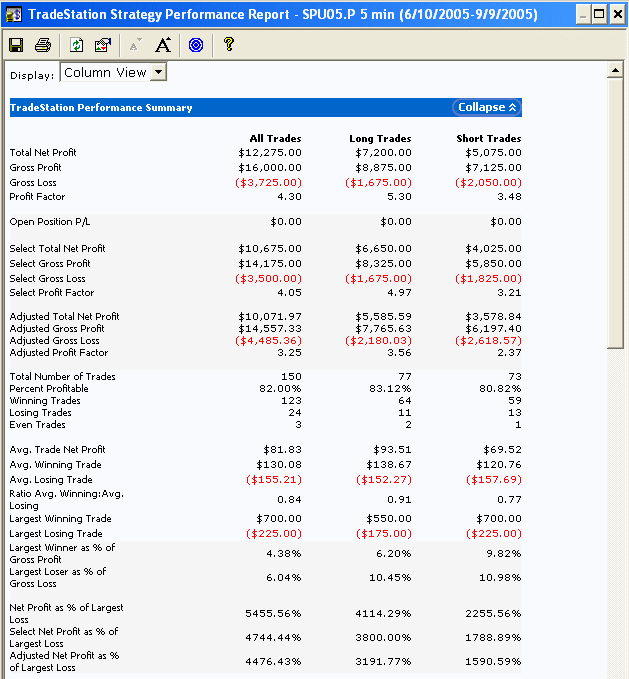This screenshot has width=629, height=679.
Task: Click TradeStation app icon in title bar
Action: tap(13, 15)
